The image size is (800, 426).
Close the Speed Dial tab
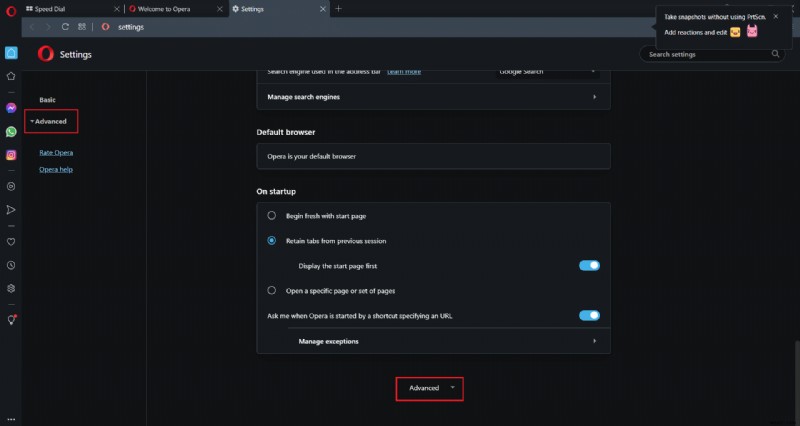point(116,9)
